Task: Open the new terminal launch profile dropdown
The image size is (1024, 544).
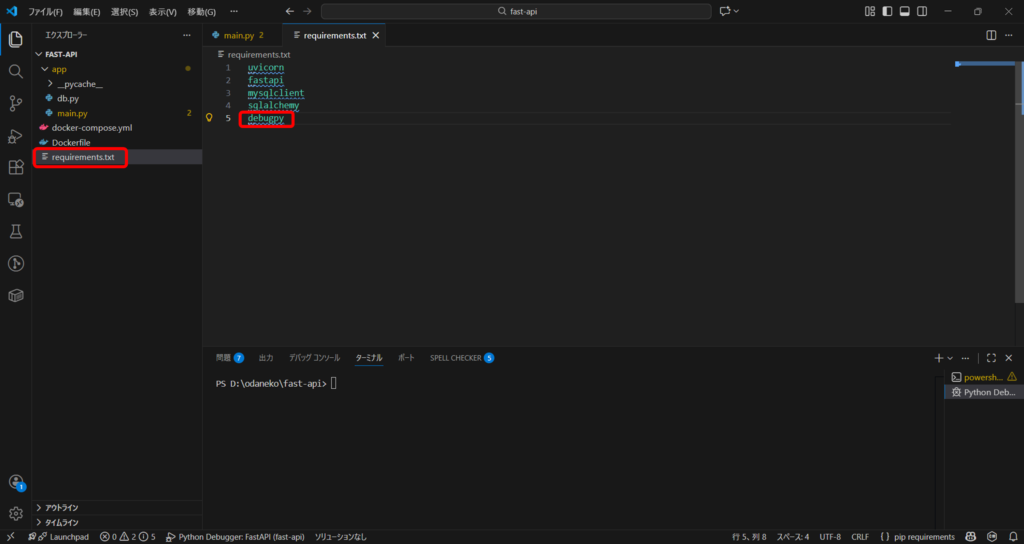Action: [951, 358]
